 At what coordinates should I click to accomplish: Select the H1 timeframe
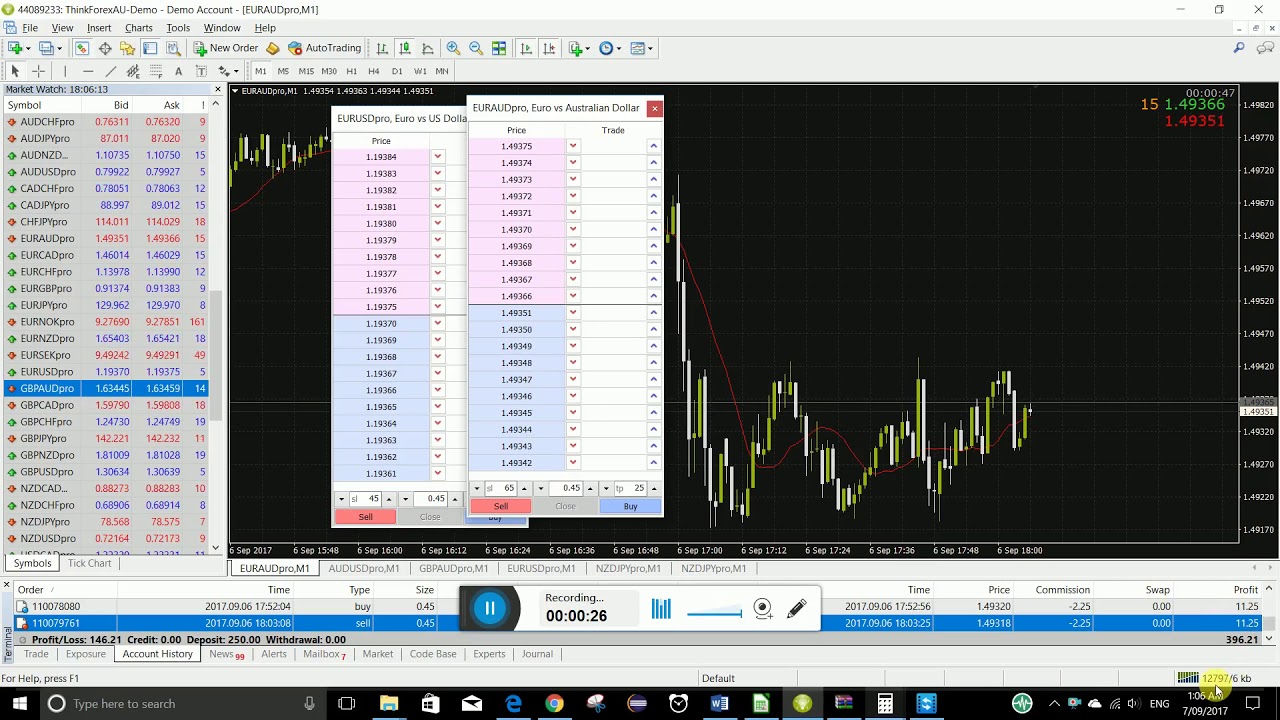pyautogui.click(x=351, y=71)
